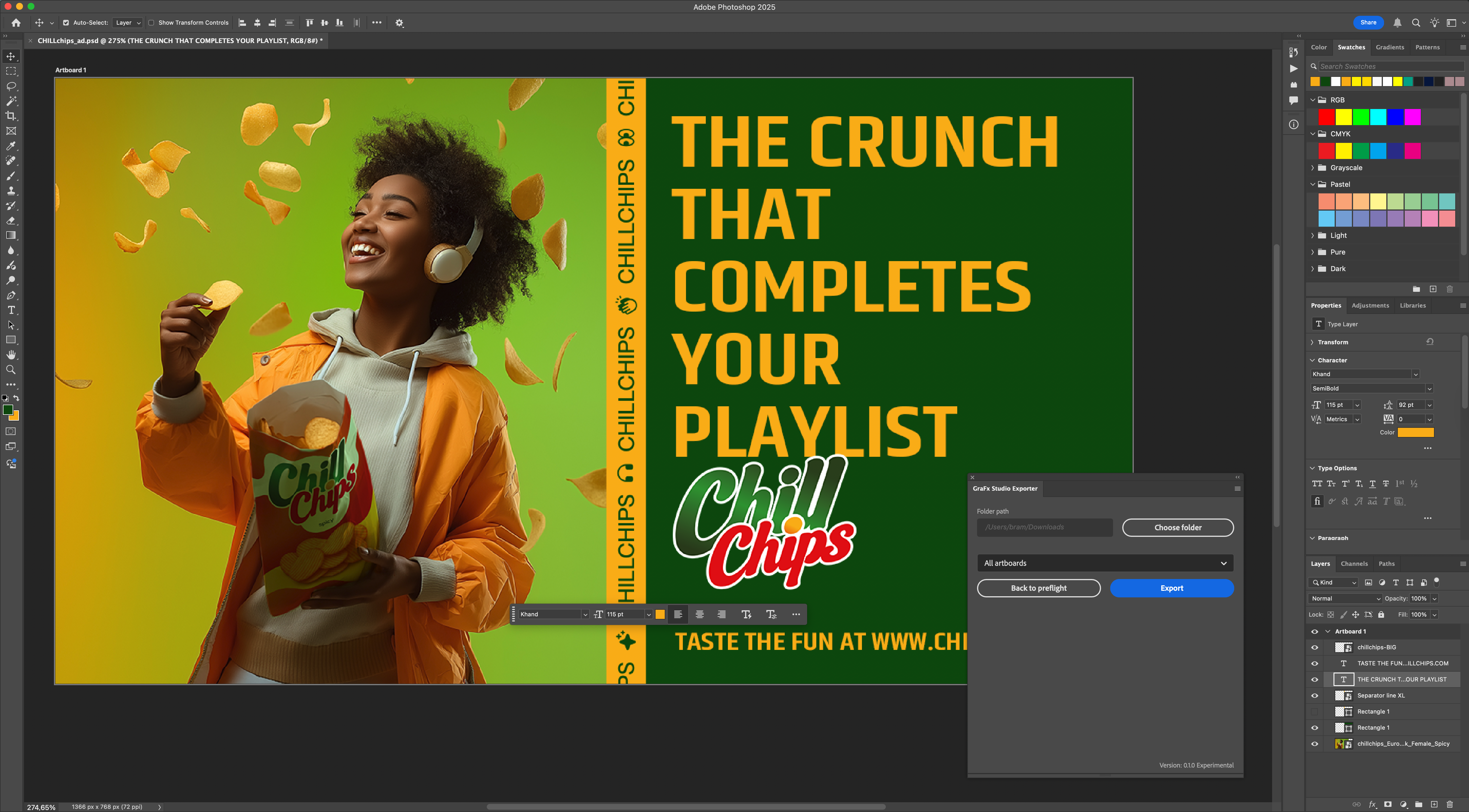Click the Choose folder button
This screenshot has width=1469, height=812.
click(x=1178, y=527)
